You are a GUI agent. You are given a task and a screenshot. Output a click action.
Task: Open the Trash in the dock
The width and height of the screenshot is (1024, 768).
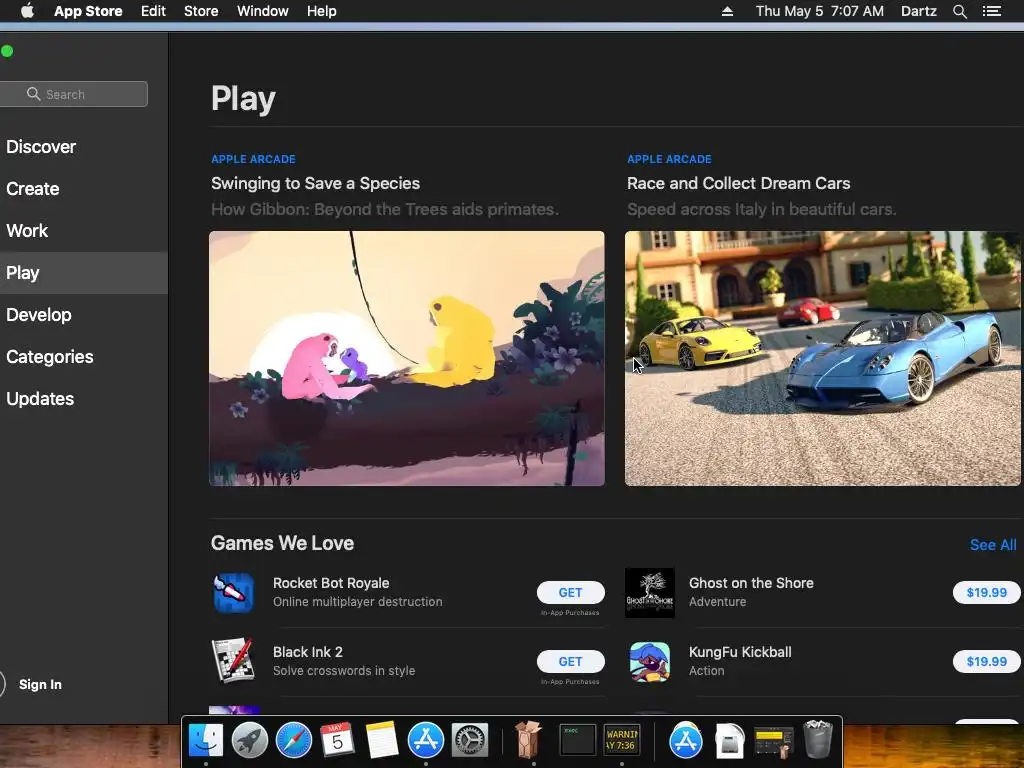click(x=818, y=739)
